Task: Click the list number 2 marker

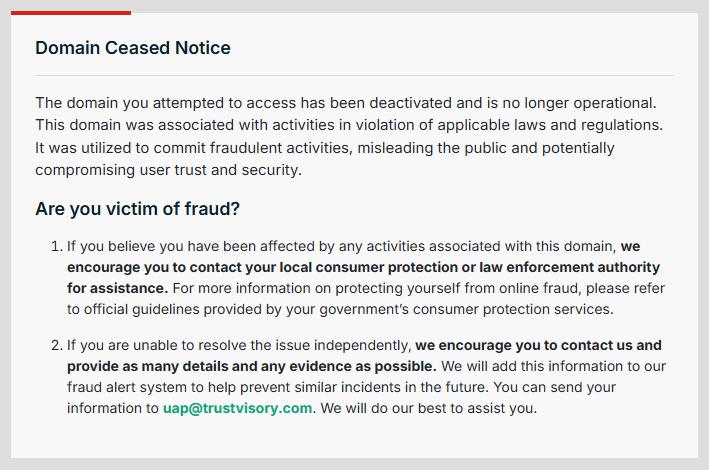Action: [55, 345]
